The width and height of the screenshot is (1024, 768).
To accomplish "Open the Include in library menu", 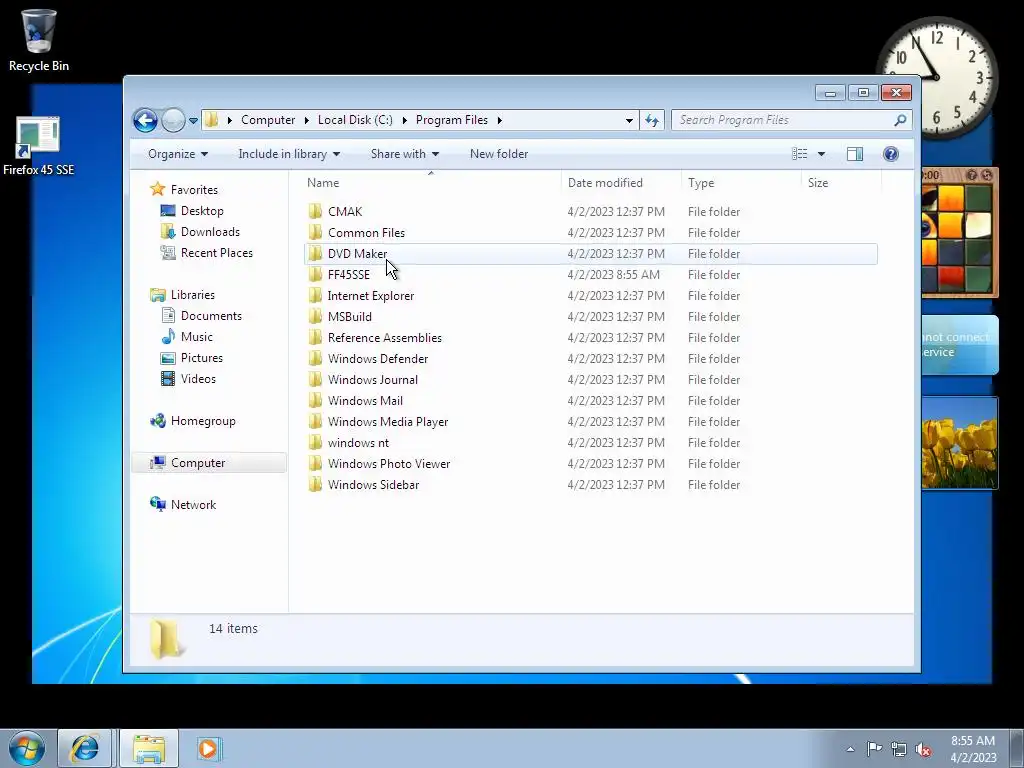I will (x=289, y=154).
